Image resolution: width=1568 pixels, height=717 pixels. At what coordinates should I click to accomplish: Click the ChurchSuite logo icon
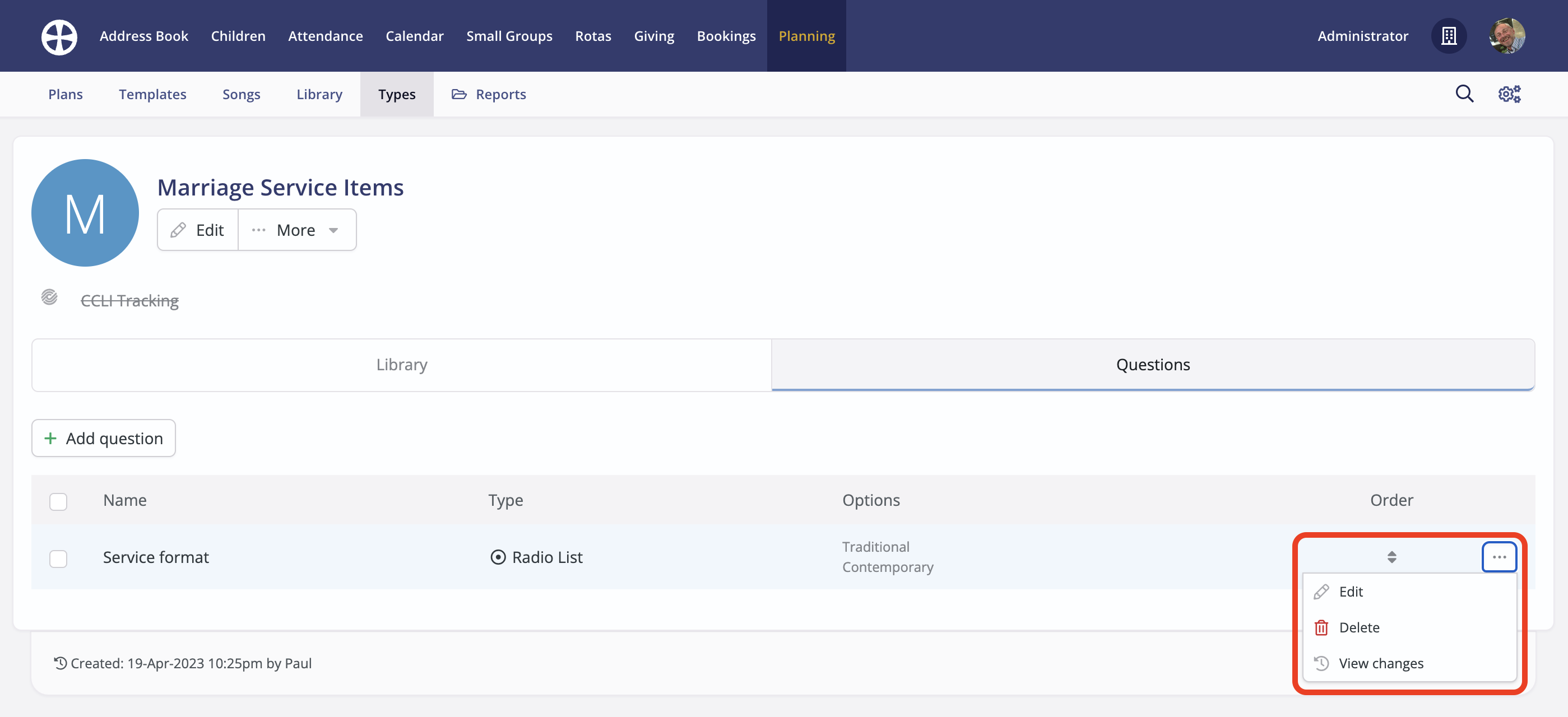(x=59, y=36)
